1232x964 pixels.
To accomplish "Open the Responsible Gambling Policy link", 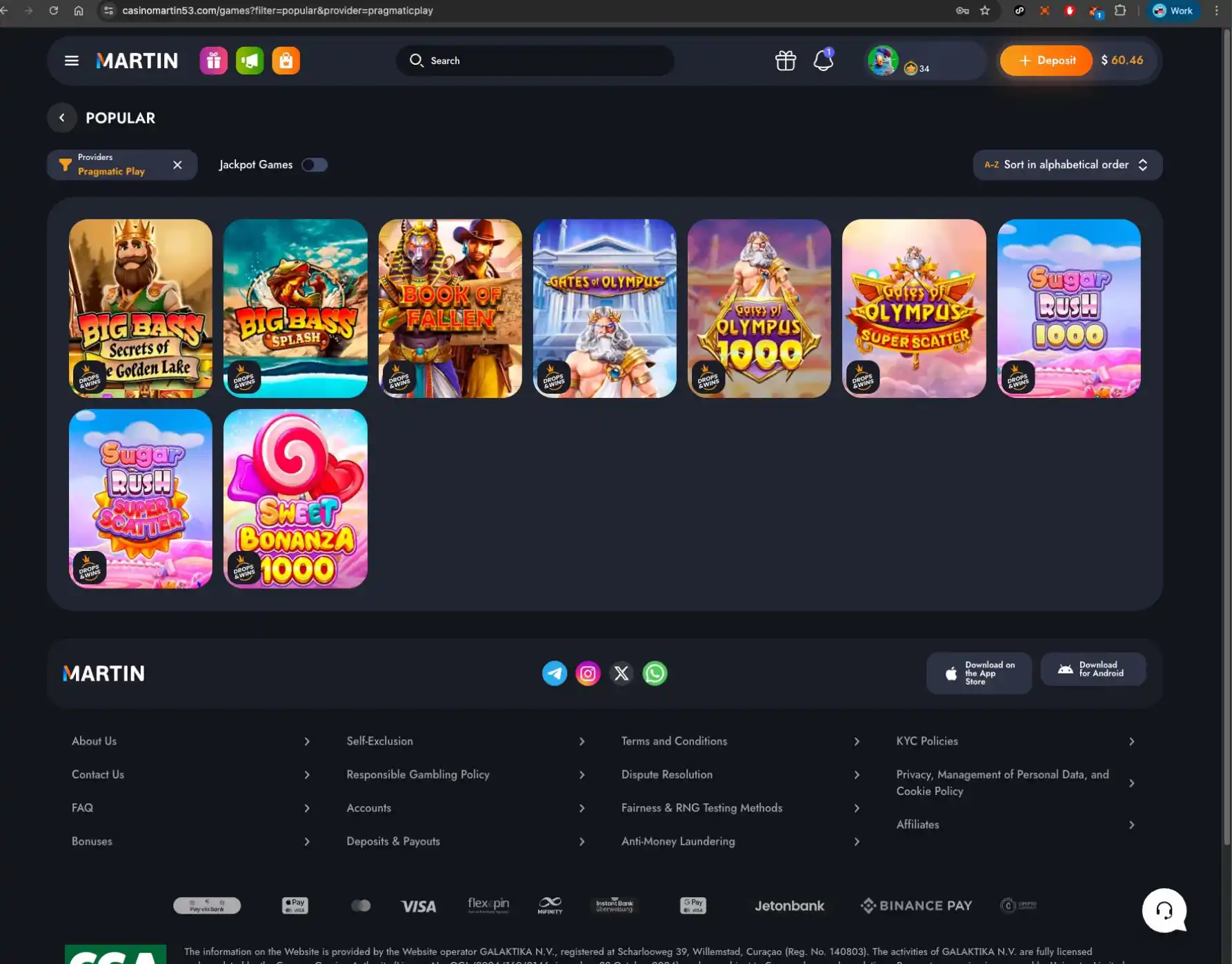I will coord(418,774).
